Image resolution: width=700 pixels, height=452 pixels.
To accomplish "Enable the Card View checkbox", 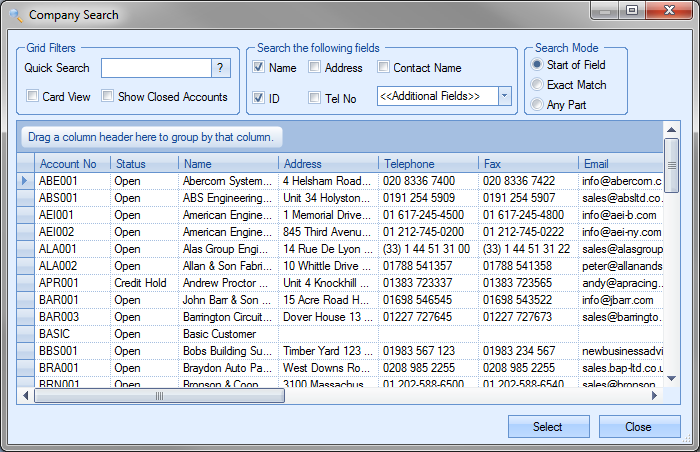I will coord(33,97).
